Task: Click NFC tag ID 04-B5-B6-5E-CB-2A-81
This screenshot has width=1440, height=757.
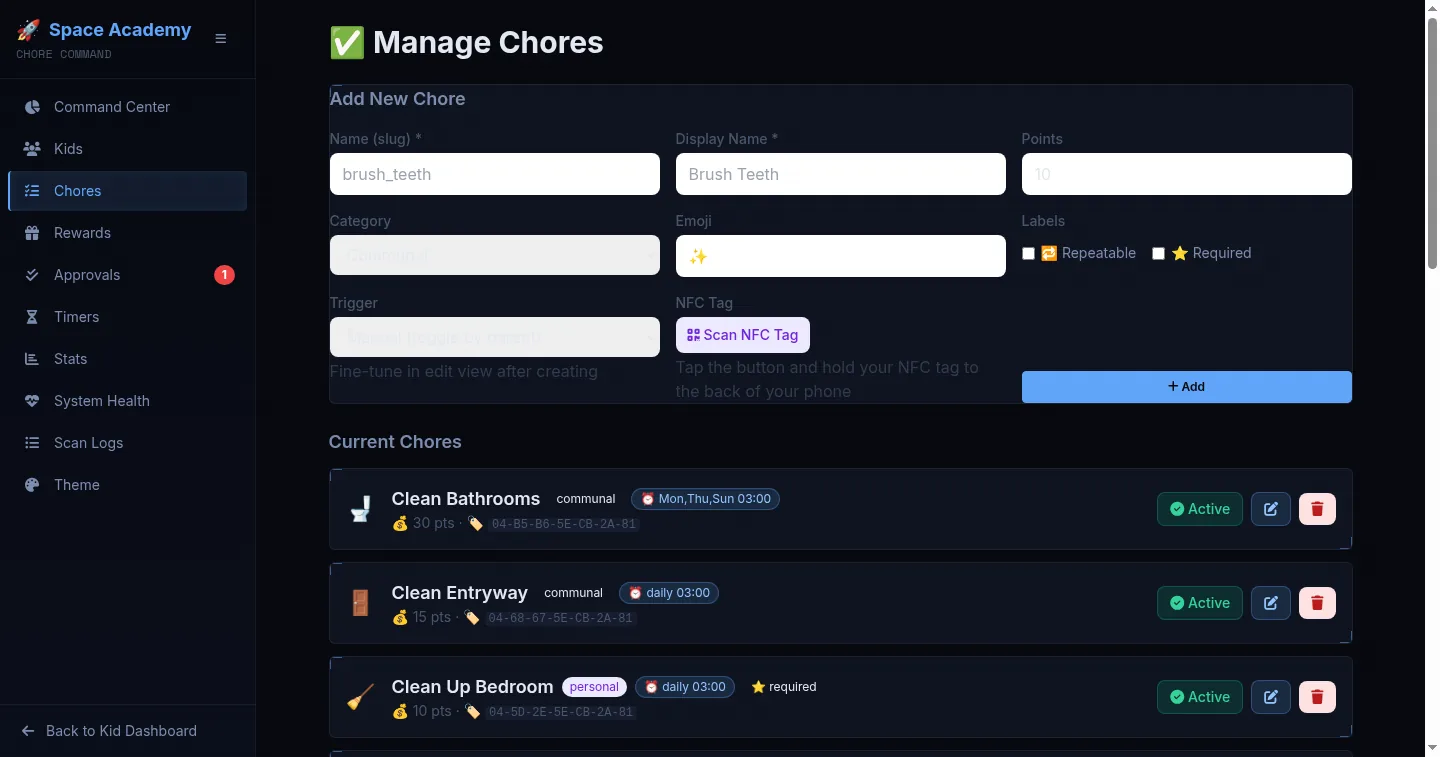Action: (x=565, y=524)
